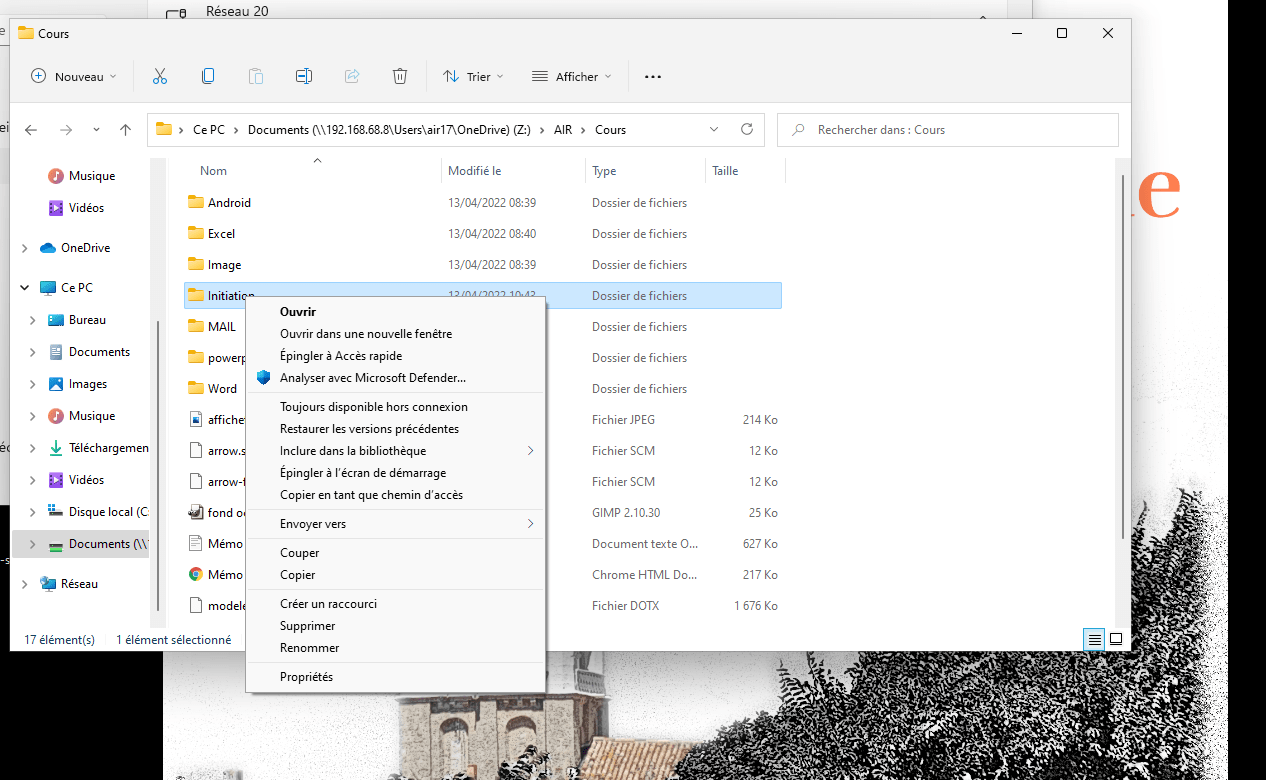Image resolution: width=1266 pixels, height=780 pixels.
Task: Open the address bar history dropdown
Action: click(714, 129)
